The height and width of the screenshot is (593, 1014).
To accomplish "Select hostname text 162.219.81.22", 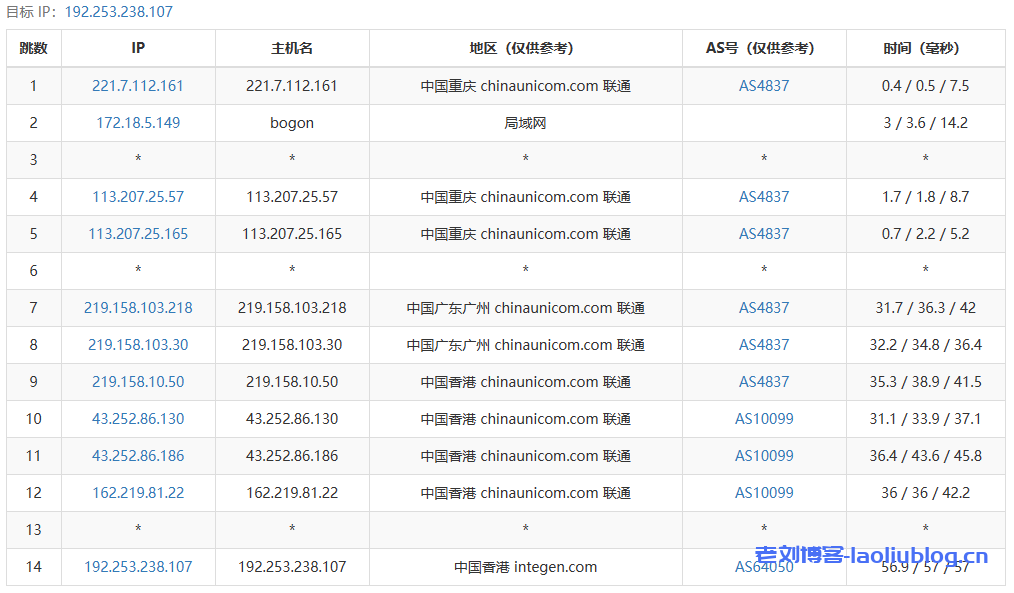I will click(292, 492).
